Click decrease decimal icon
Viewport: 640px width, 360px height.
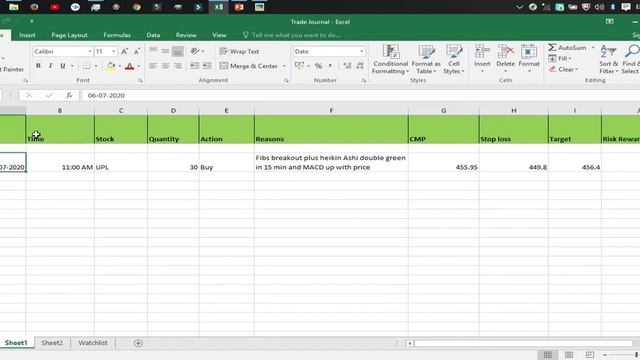(x=360, y=66)
